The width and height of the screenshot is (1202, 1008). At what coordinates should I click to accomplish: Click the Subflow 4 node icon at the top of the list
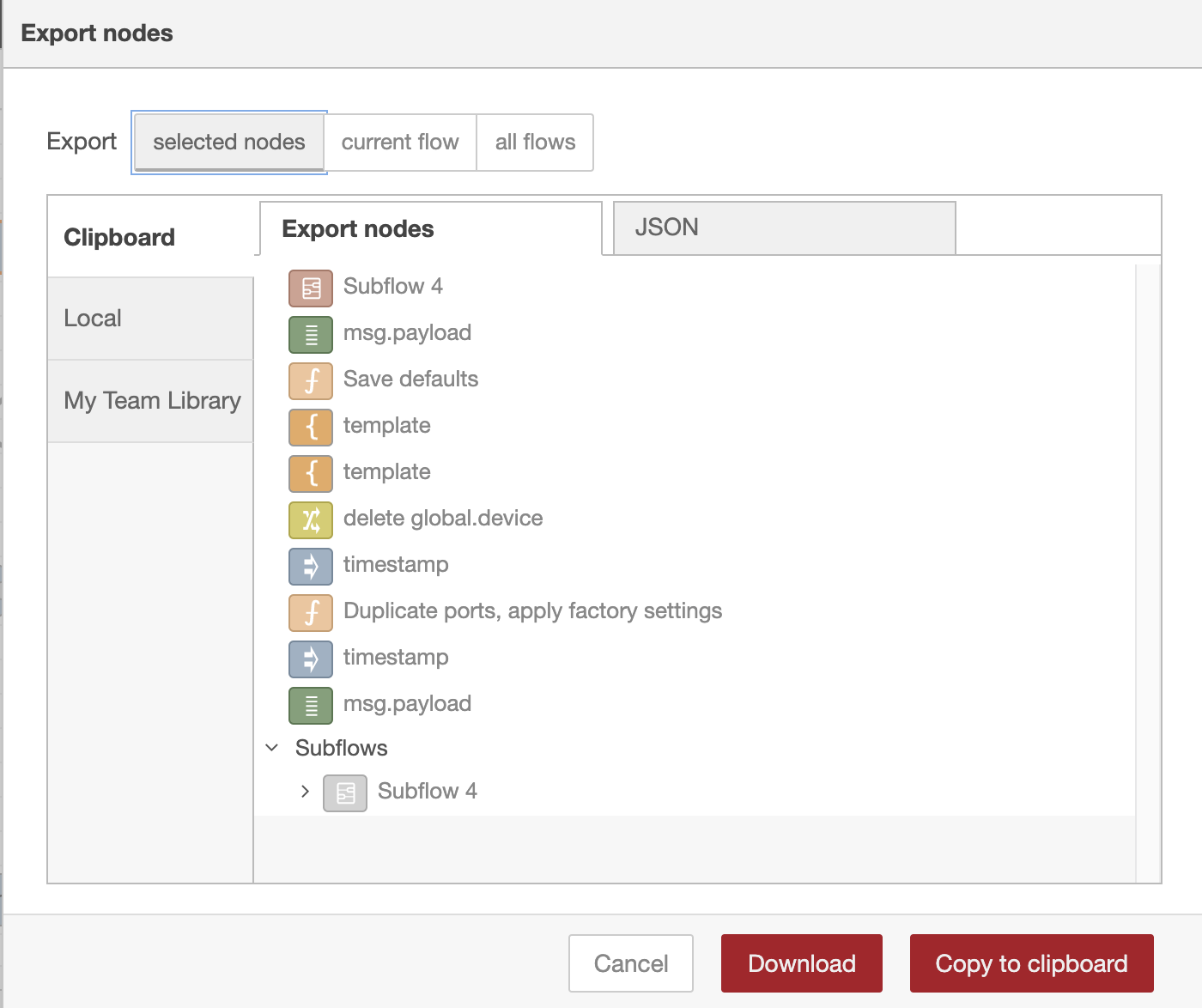pos(311,288)
